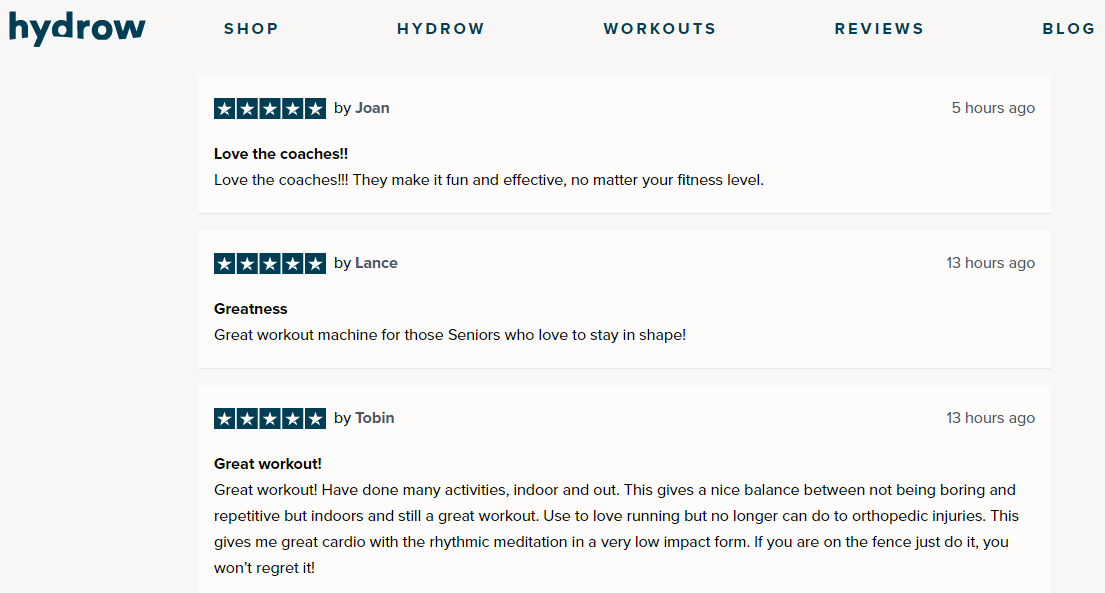Go to the Workouts section
This screenshot has width=1105, height=593.
[660, 29]
